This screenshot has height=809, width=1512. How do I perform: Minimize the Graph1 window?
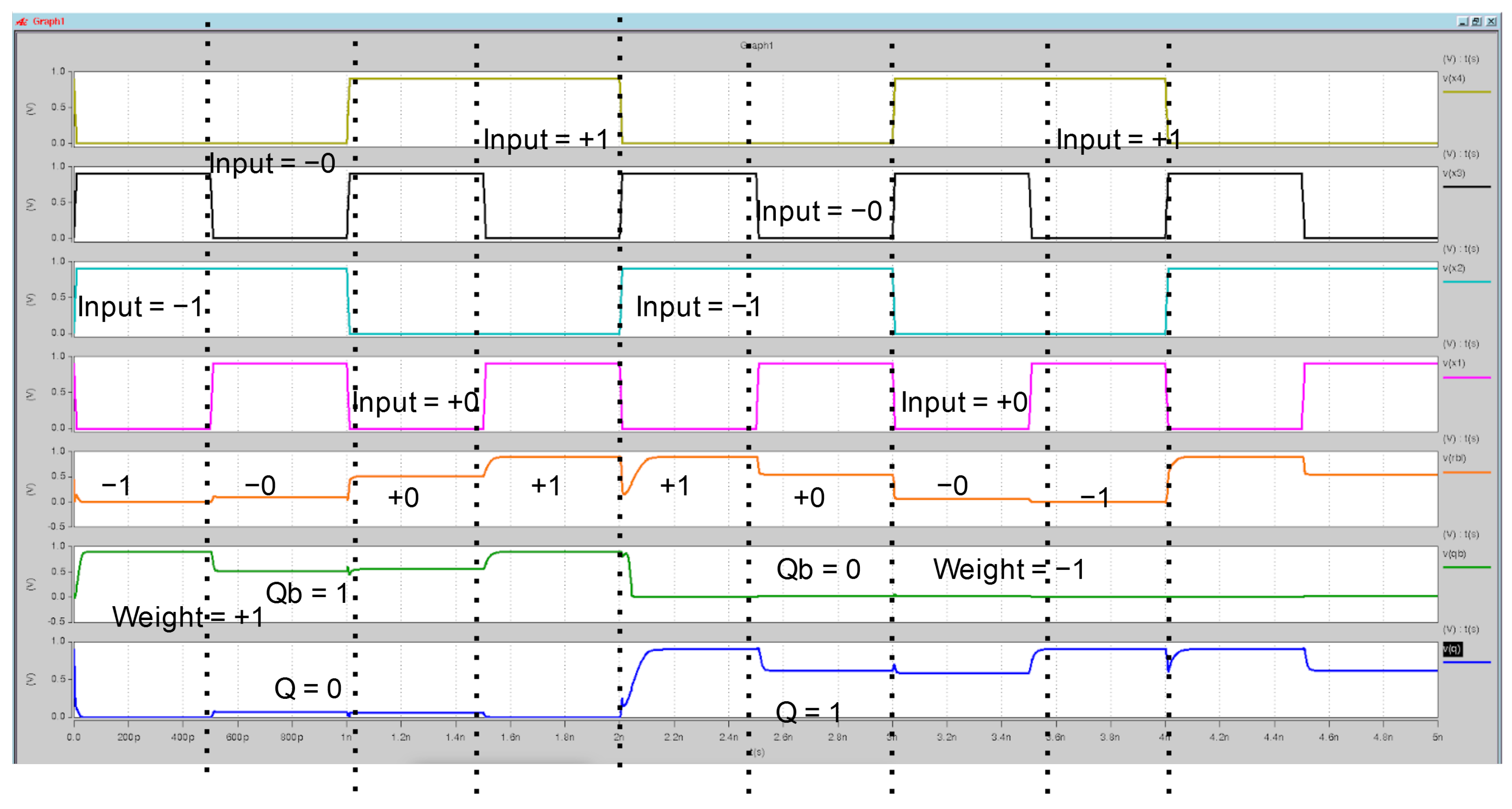(1462, 22)
